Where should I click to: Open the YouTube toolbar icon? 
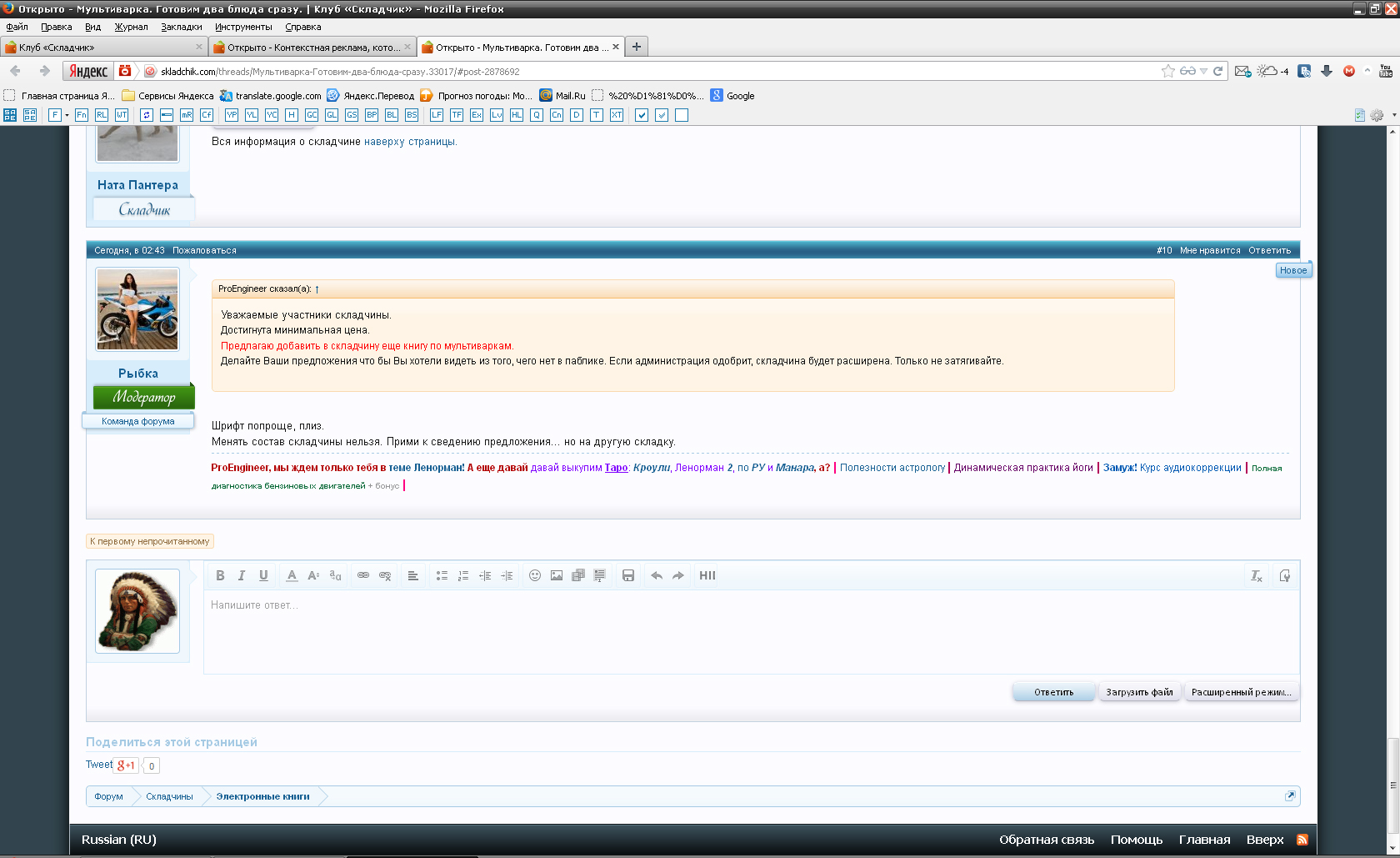(1386, 71)
